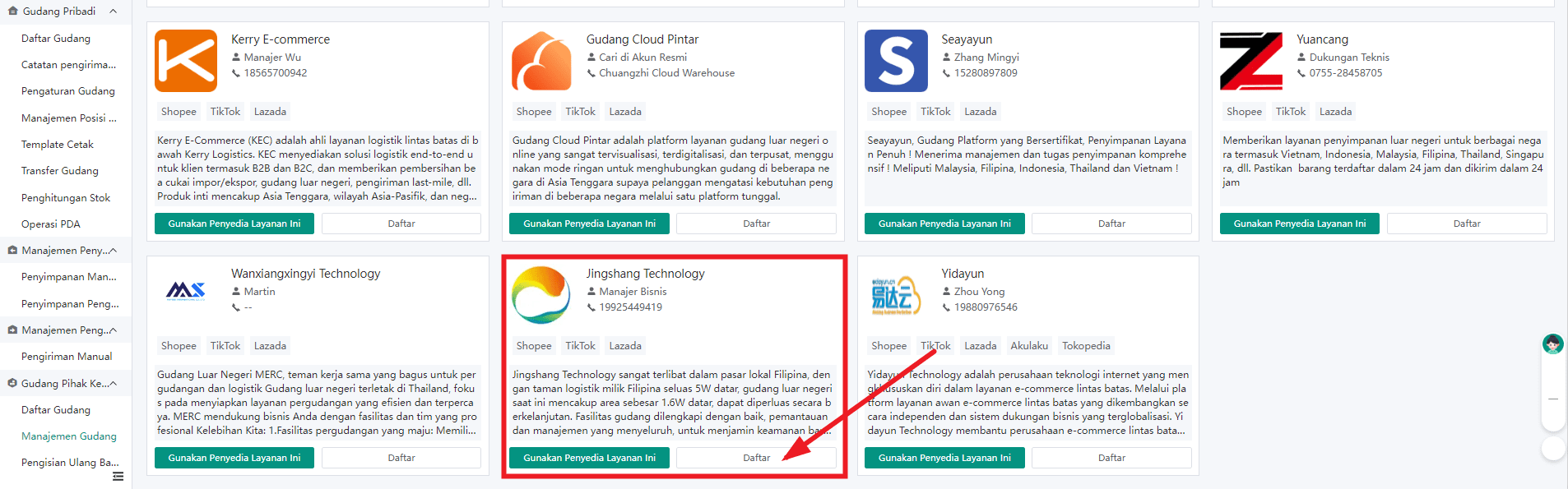Viewport: 1568px width, 489px height.
Task: Use Jingshang Technology service provider
Action: pyautogui.click(x=589, y=458)
